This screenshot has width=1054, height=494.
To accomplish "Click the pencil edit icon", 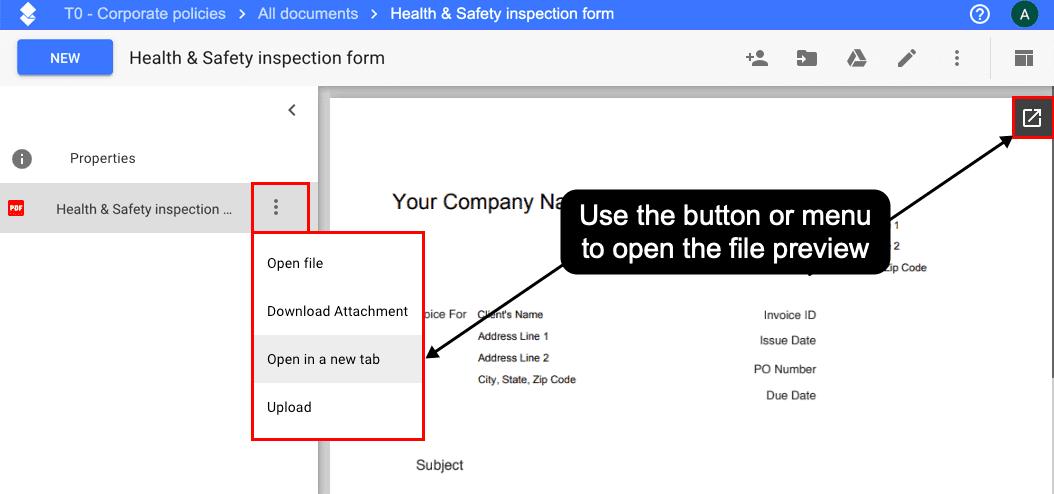I will (x=907, y=58).
